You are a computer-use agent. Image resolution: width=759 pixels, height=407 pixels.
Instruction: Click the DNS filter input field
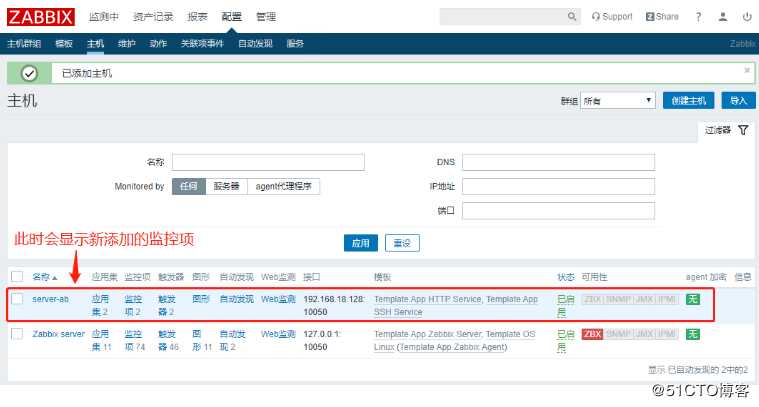[559, 162]
